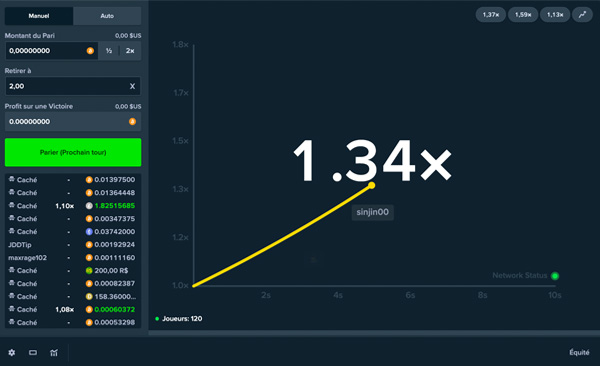Click Litecoin coin icon beside 1.82515685
600x366 pixels.
(89, 206)
